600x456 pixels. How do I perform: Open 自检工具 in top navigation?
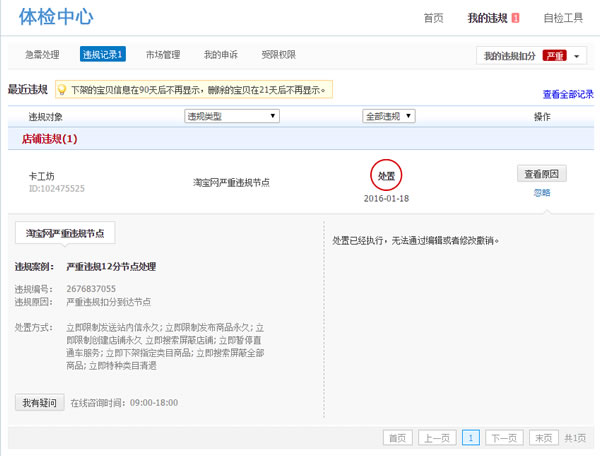[561, 18]
